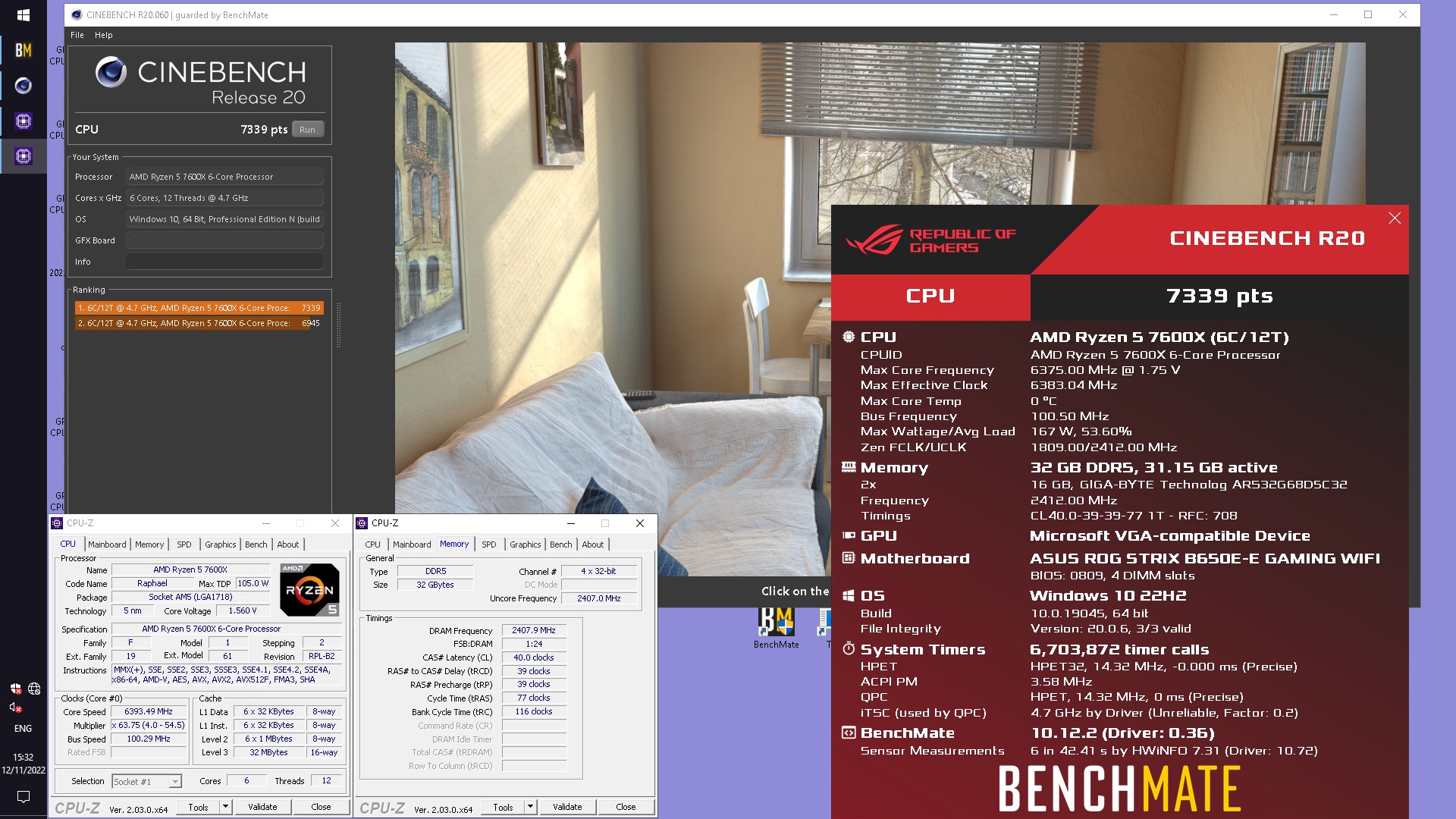Switch to CPU tab in right CPU-Z
The image size is (1456, 819).
(373, 544)
